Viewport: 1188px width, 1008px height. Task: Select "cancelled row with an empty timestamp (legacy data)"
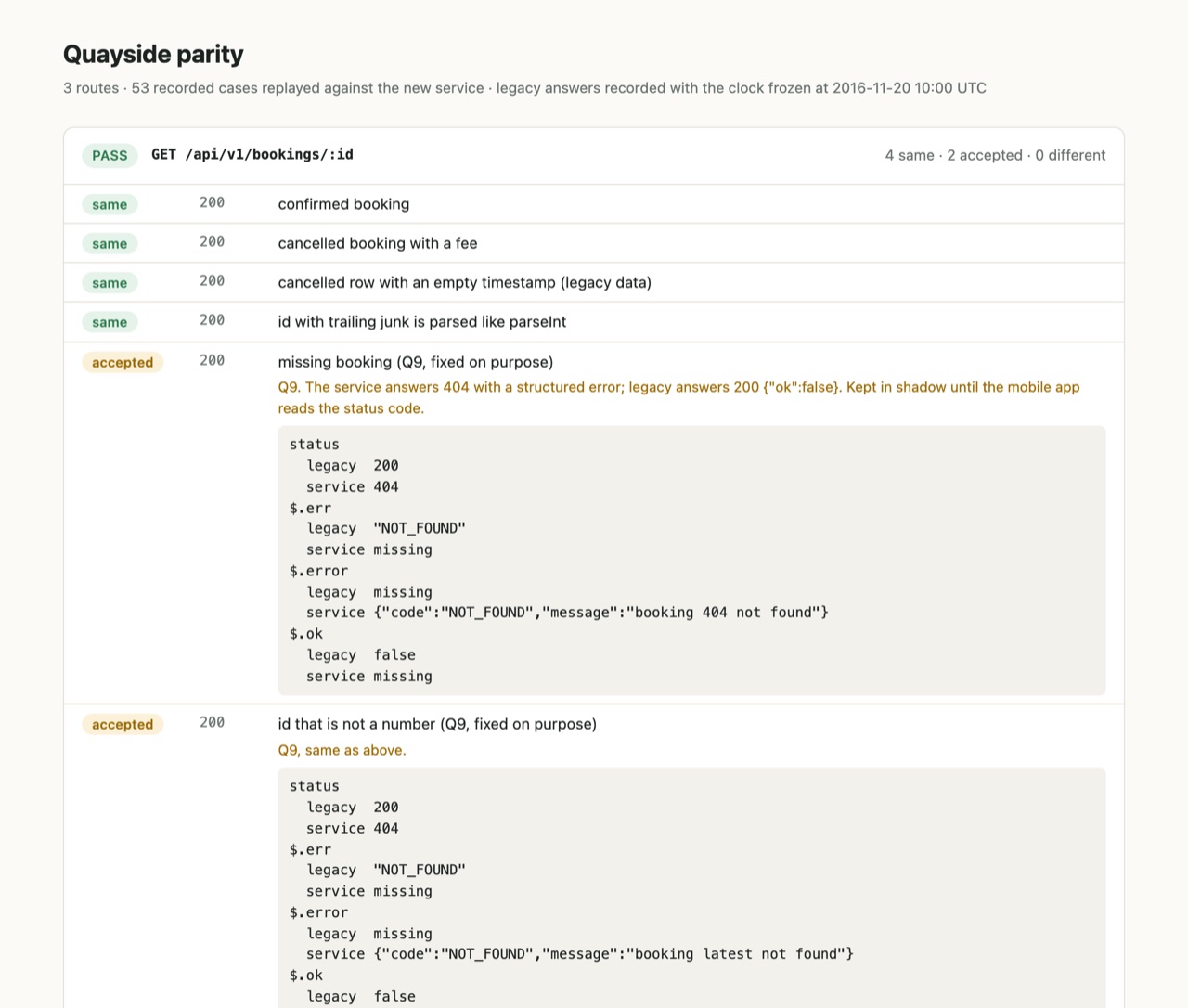pyautogui.click(x=465, y=282)
